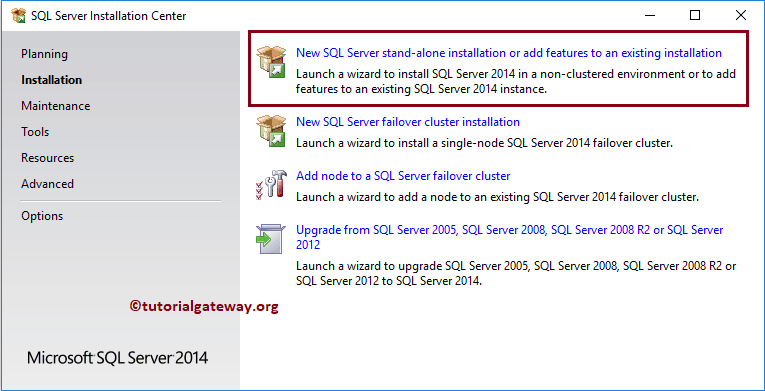Click Add node to a SQL Server failover cluster
This screenshot has width=765, height=391.
pos(403,176)
